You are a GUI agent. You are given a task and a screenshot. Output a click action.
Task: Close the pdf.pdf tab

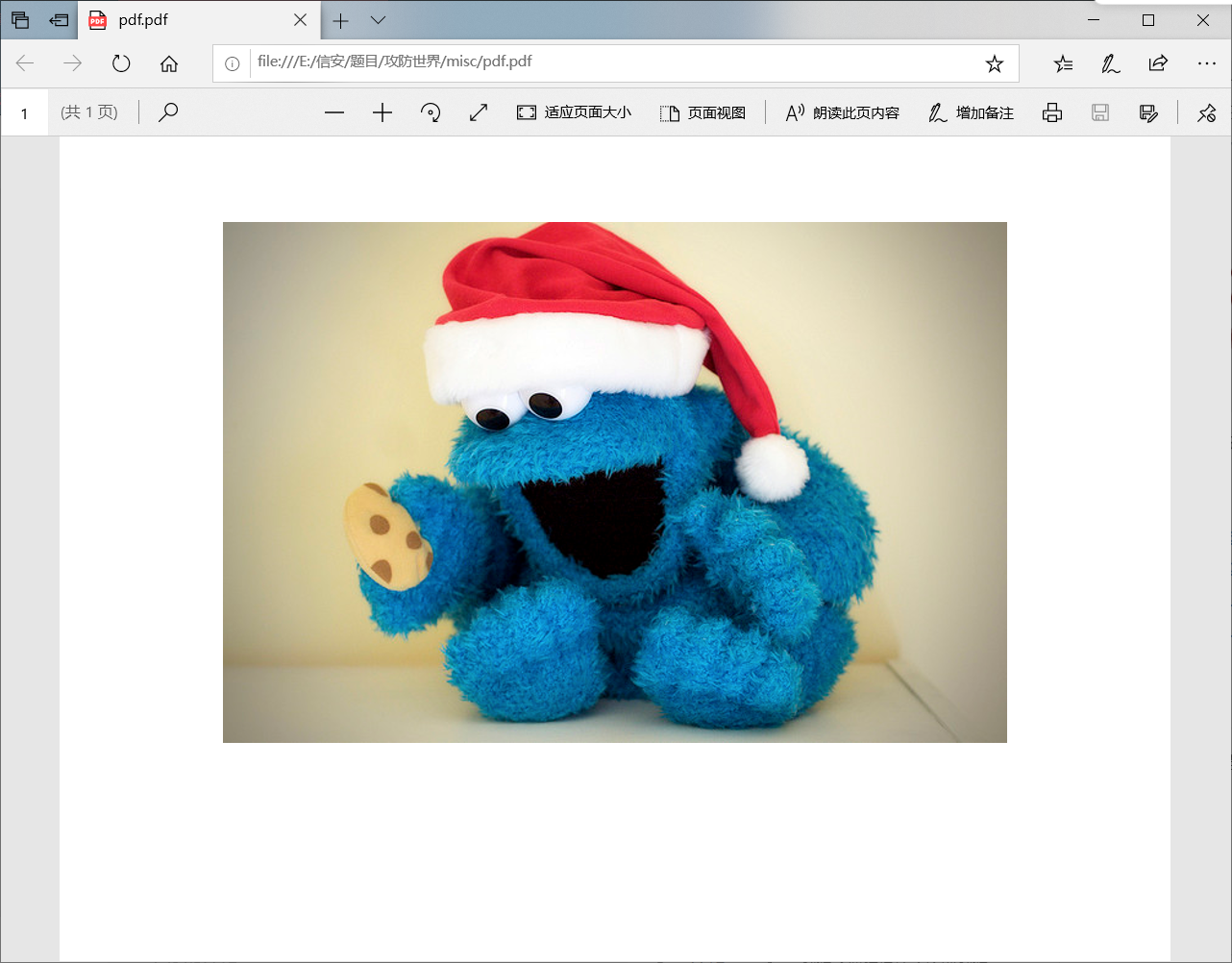(x=301, y=19)
